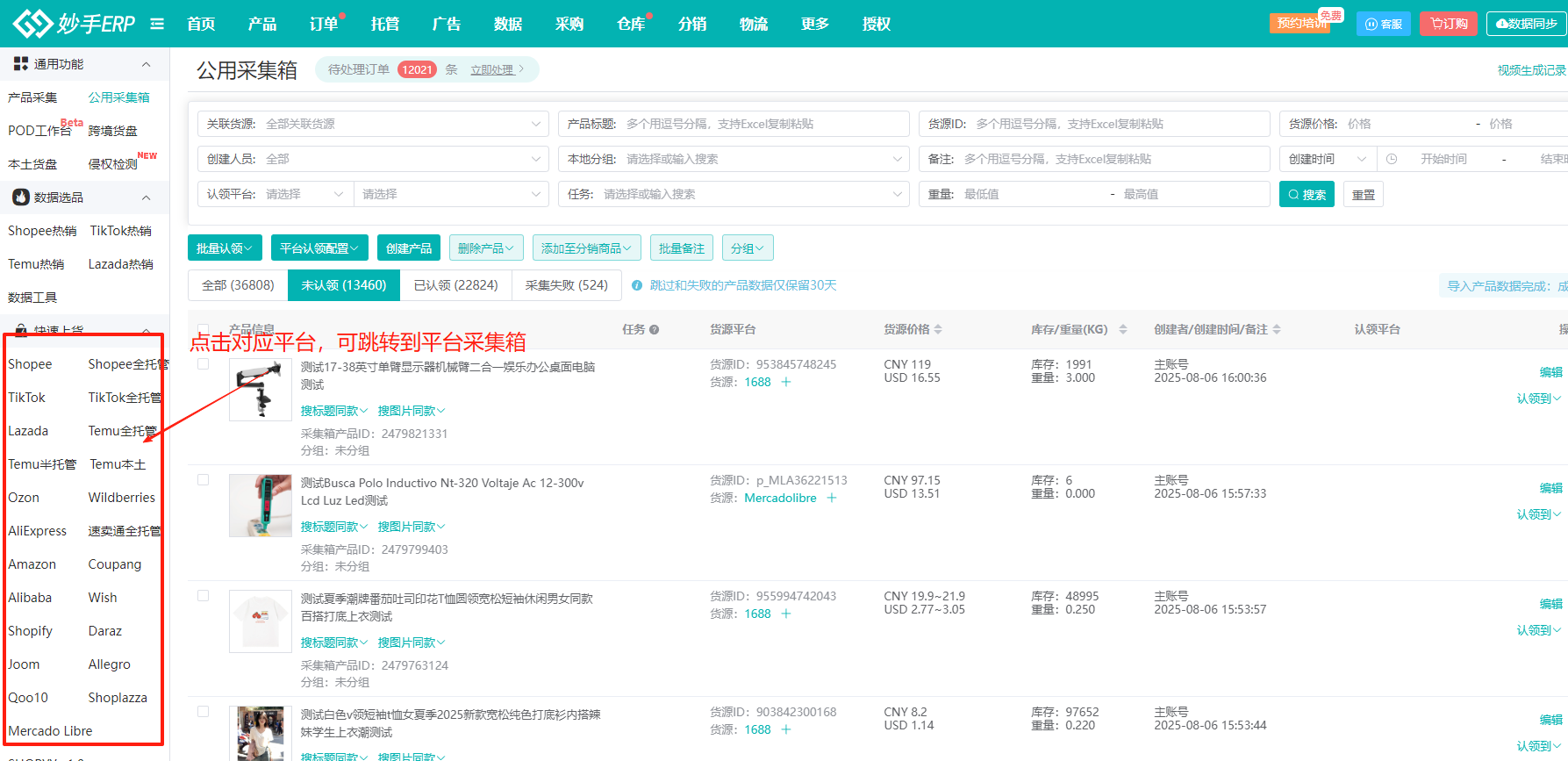This screenshot has height=761, width=1568.
Task: Open the 产品 top menu
Action: point(262,24)
